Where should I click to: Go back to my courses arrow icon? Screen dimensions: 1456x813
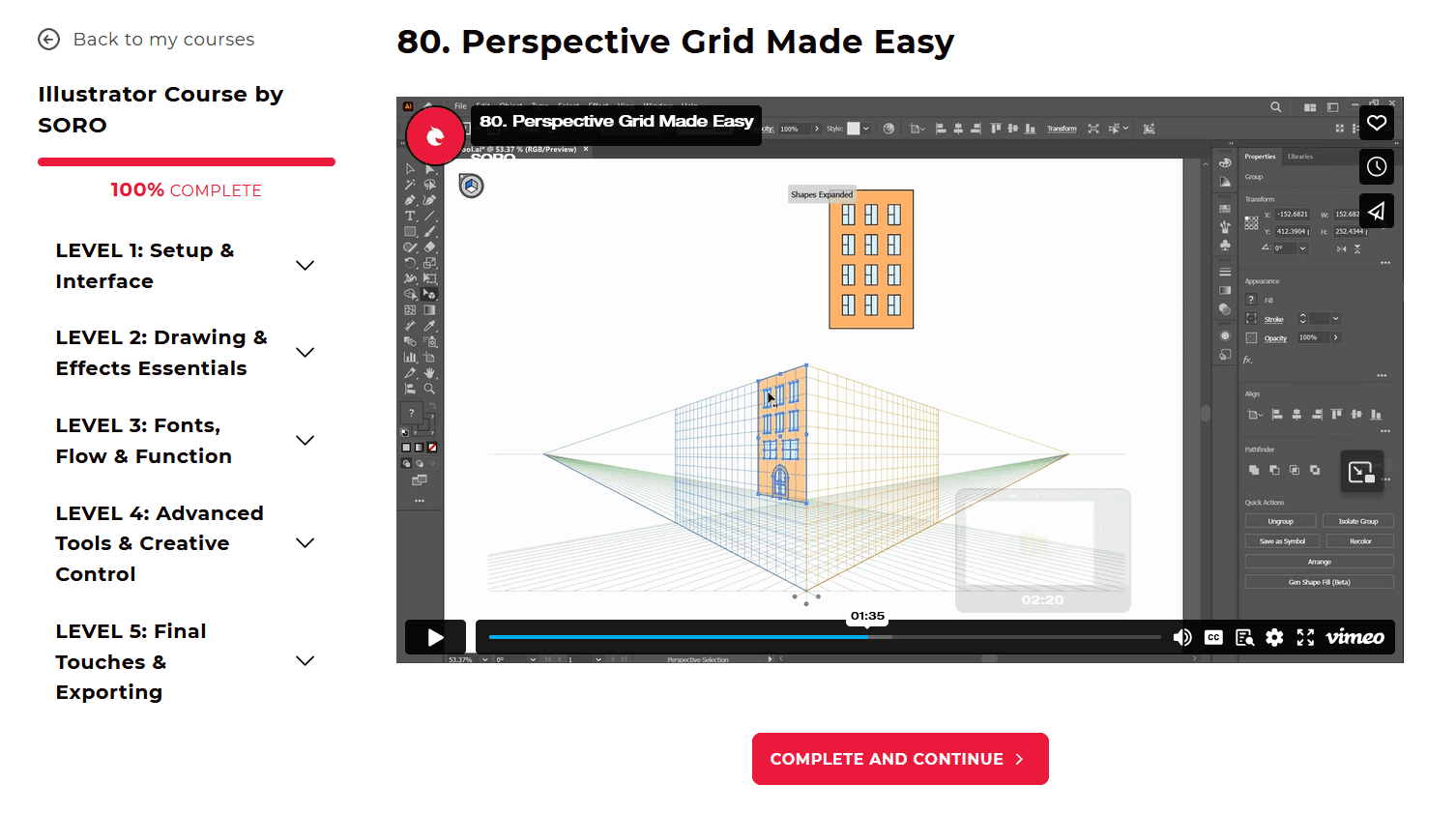(48, 39)
